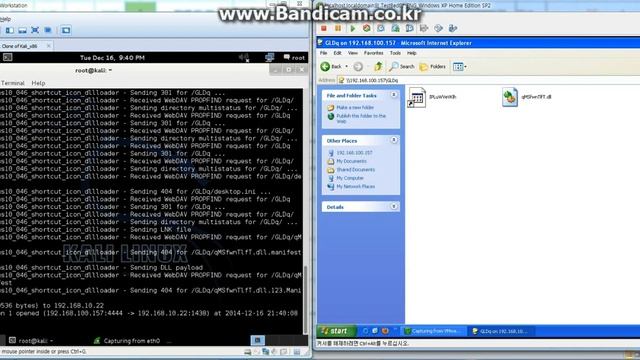Select the DLL file icon in folder
Screen dimensions: 640x360
coord(510,98)
